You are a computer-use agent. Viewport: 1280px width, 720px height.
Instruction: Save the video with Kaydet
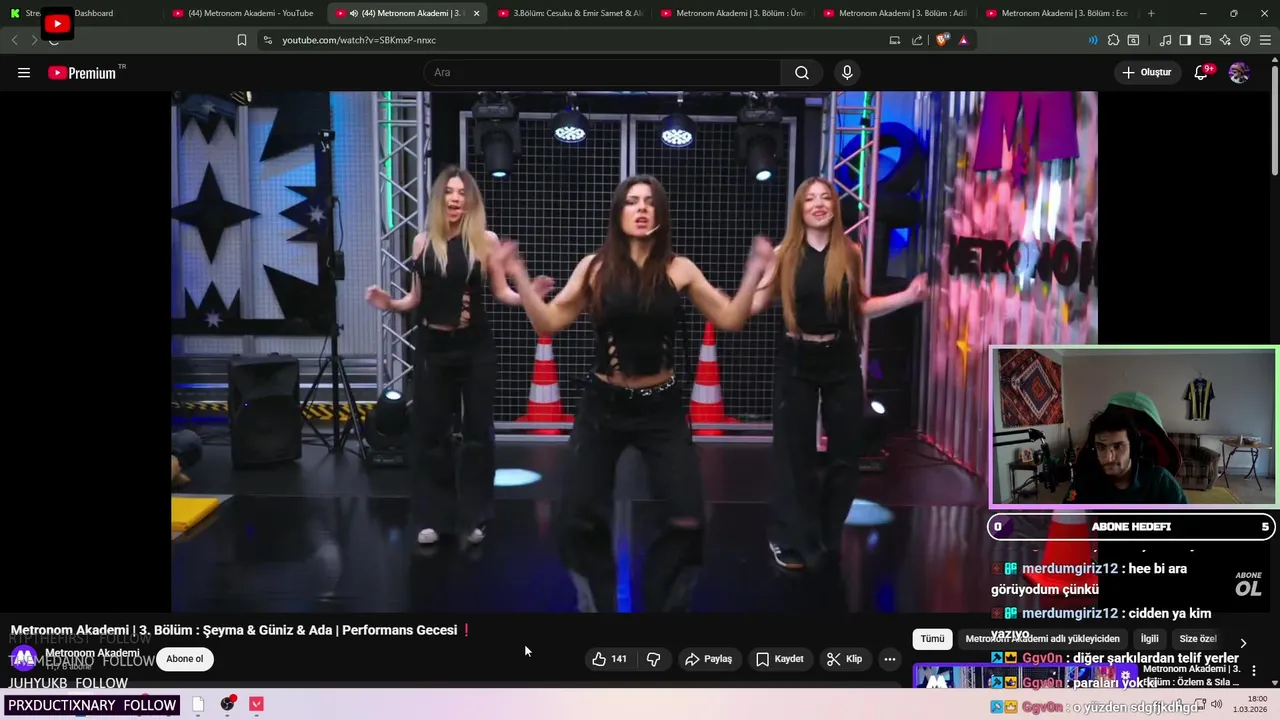click(x=780, y=659)
